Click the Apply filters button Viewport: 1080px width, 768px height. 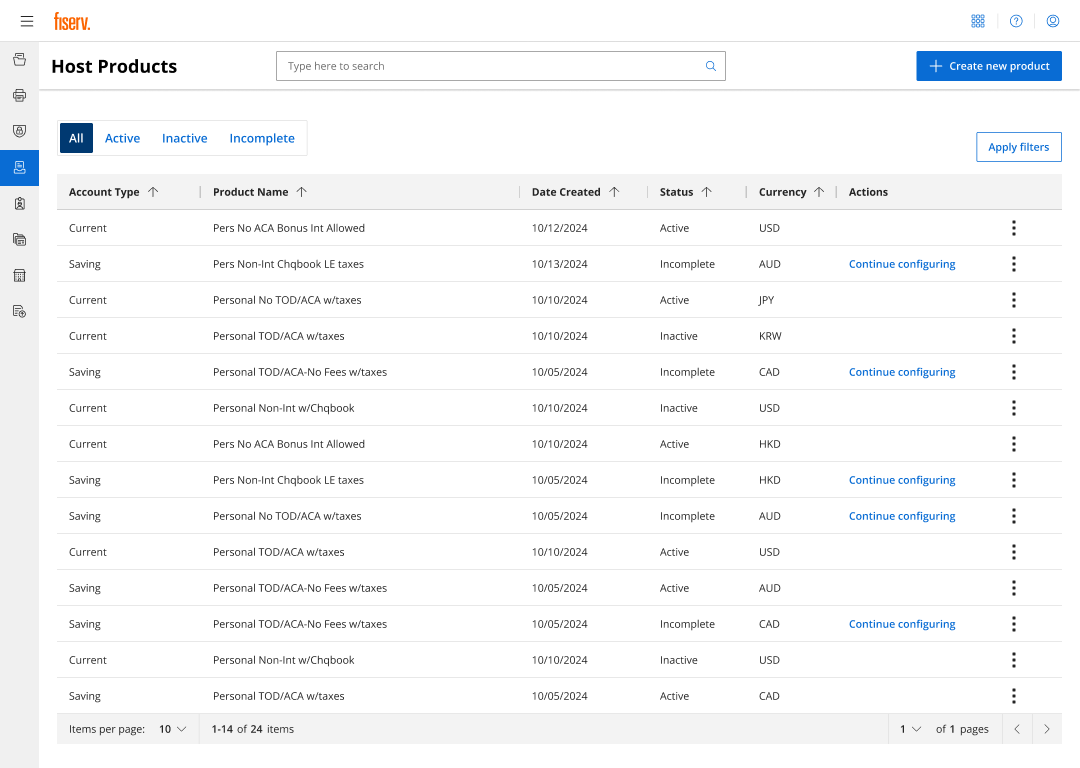click(x=1019, y=147)
